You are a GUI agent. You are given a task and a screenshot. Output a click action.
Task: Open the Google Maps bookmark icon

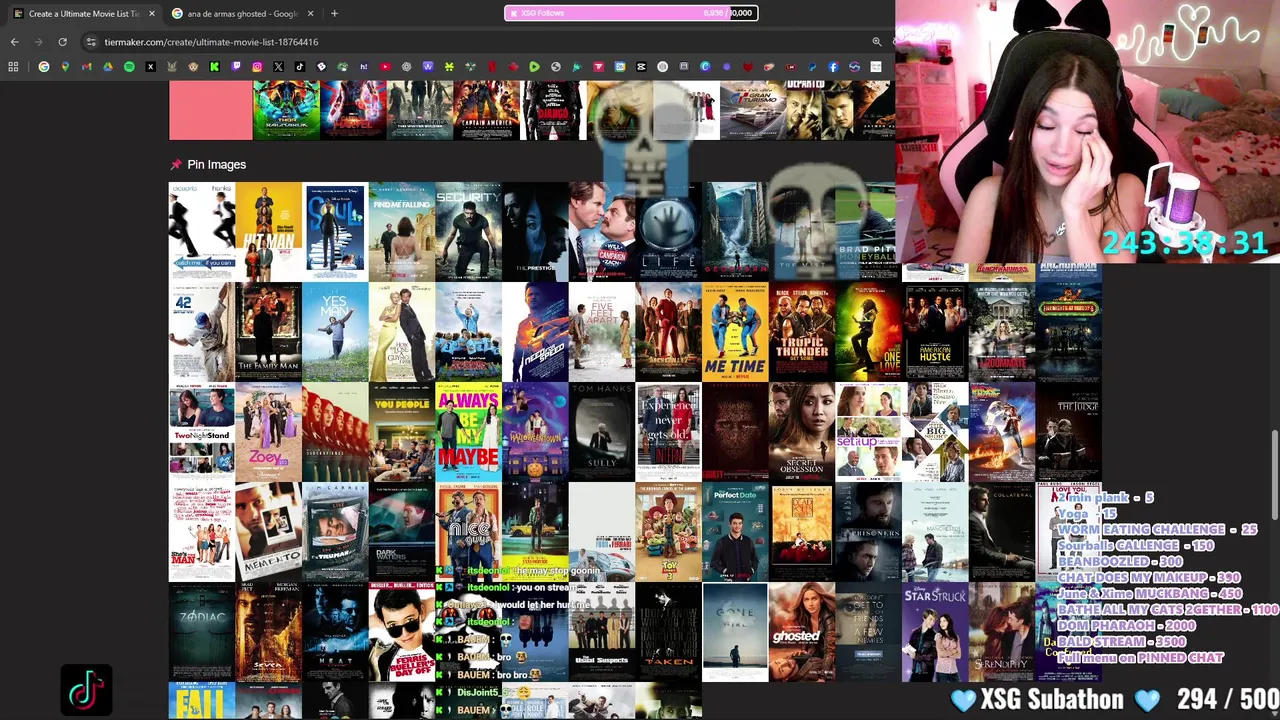click(65, 67)
